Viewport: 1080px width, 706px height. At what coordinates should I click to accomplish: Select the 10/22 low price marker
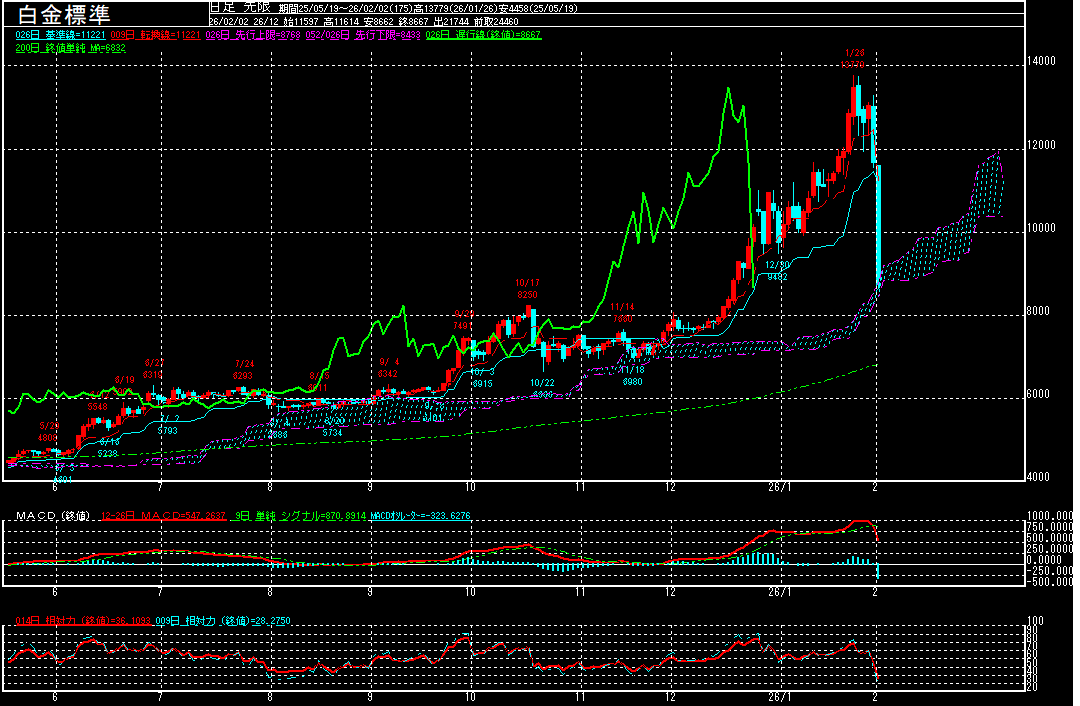point(541,388)
